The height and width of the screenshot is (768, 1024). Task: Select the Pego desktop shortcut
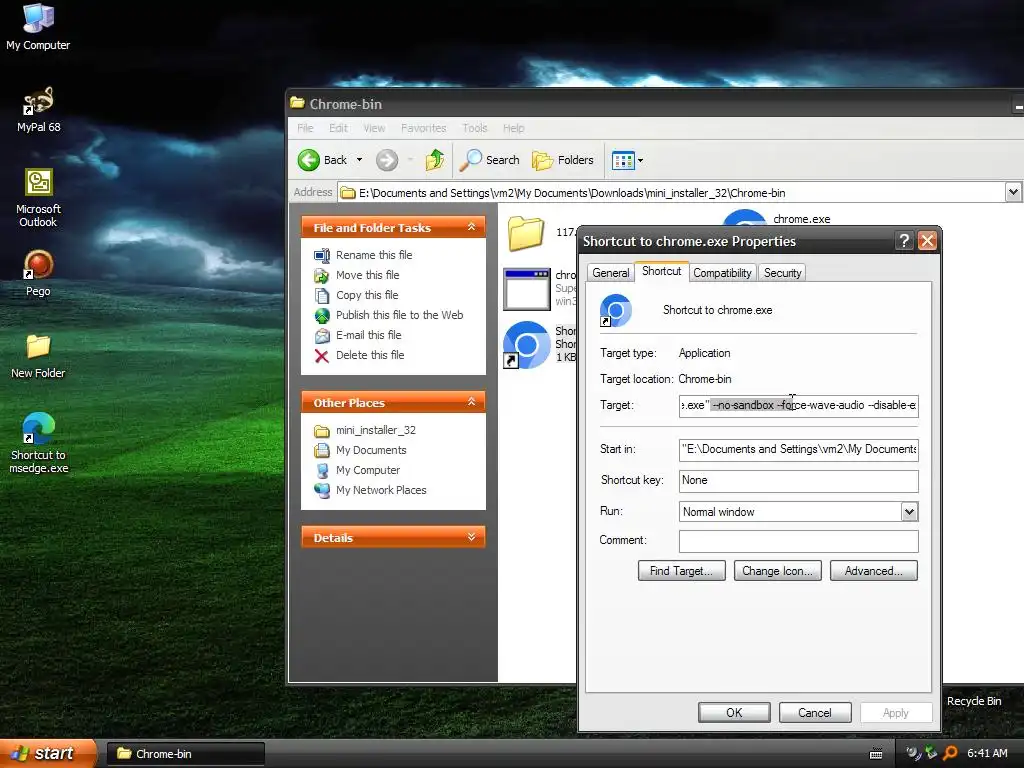pos(38,273)
